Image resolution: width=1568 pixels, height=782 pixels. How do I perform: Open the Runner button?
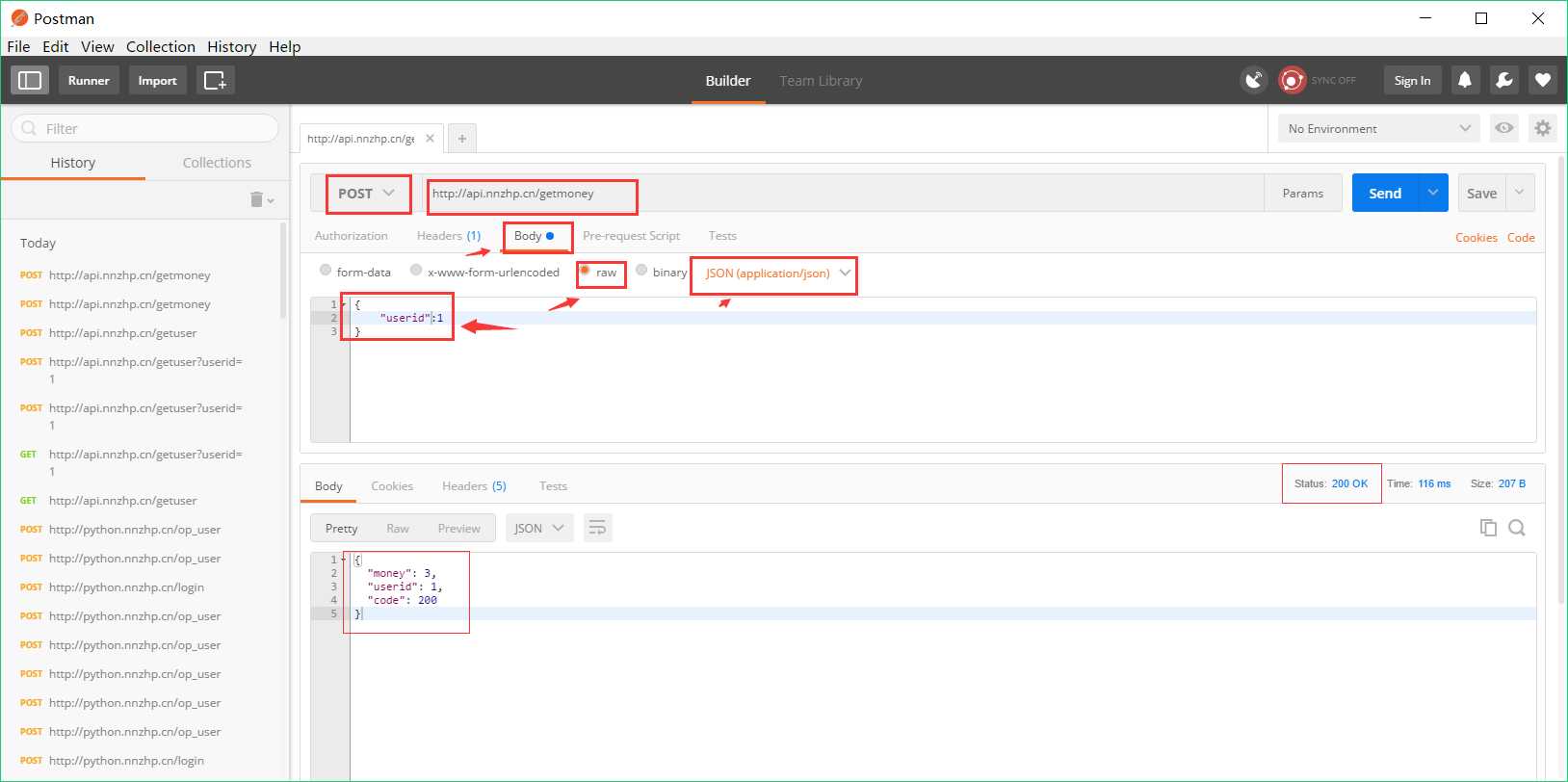tap(89, 80)
